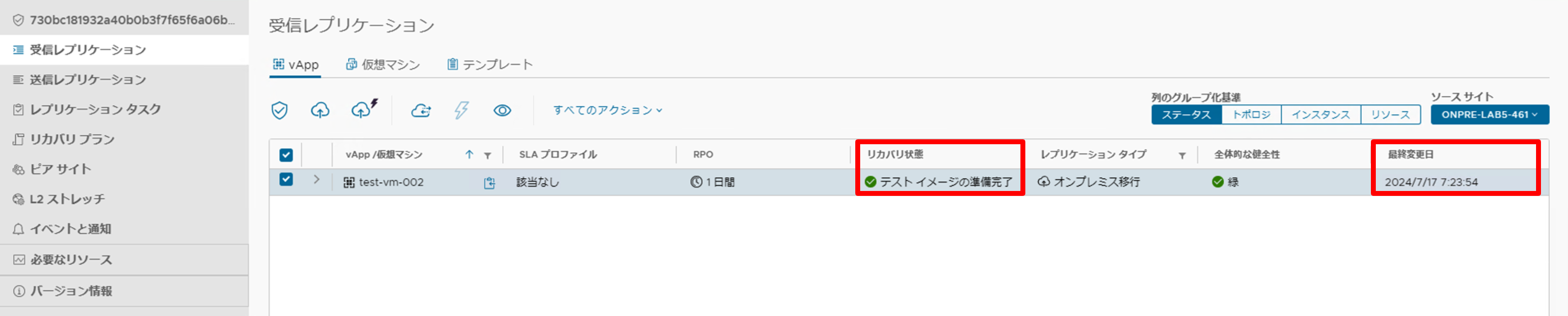Screen dimensions: 1568x316
Task: Toggle the select-all header checkbox
Action: (x=286, y=155)
